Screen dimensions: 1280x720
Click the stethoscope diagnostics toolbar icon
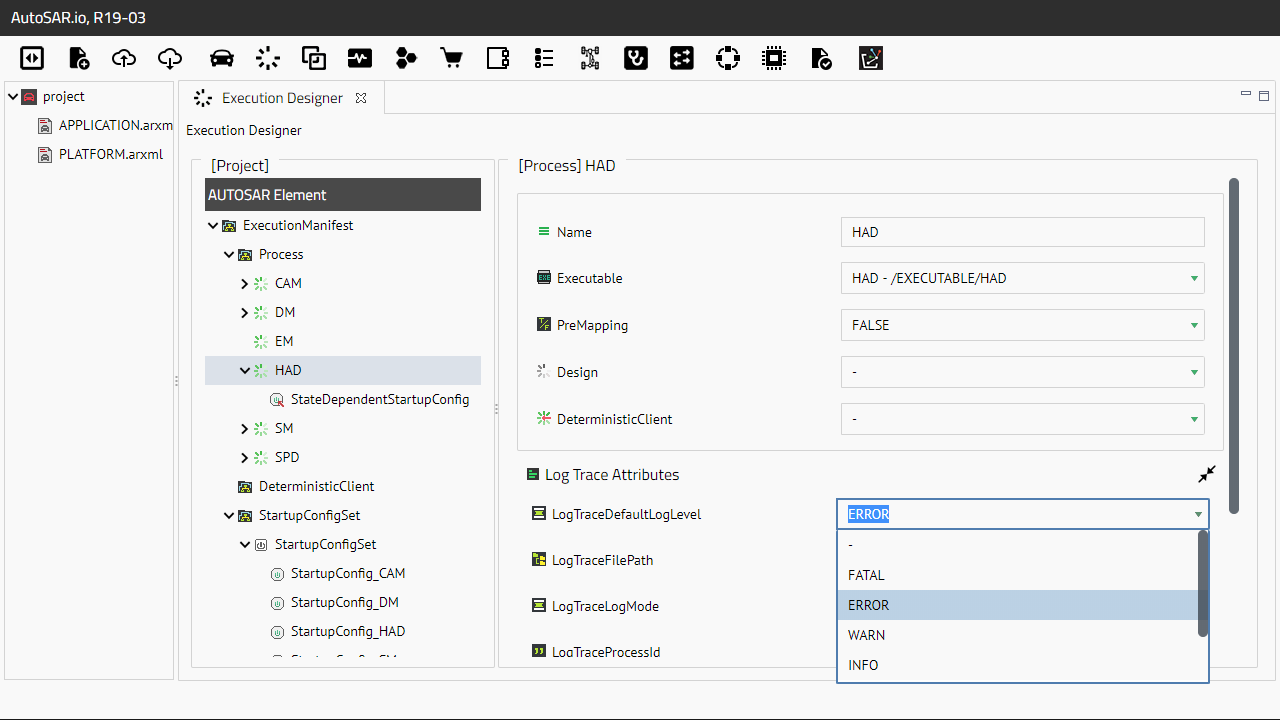click(635, 58)
